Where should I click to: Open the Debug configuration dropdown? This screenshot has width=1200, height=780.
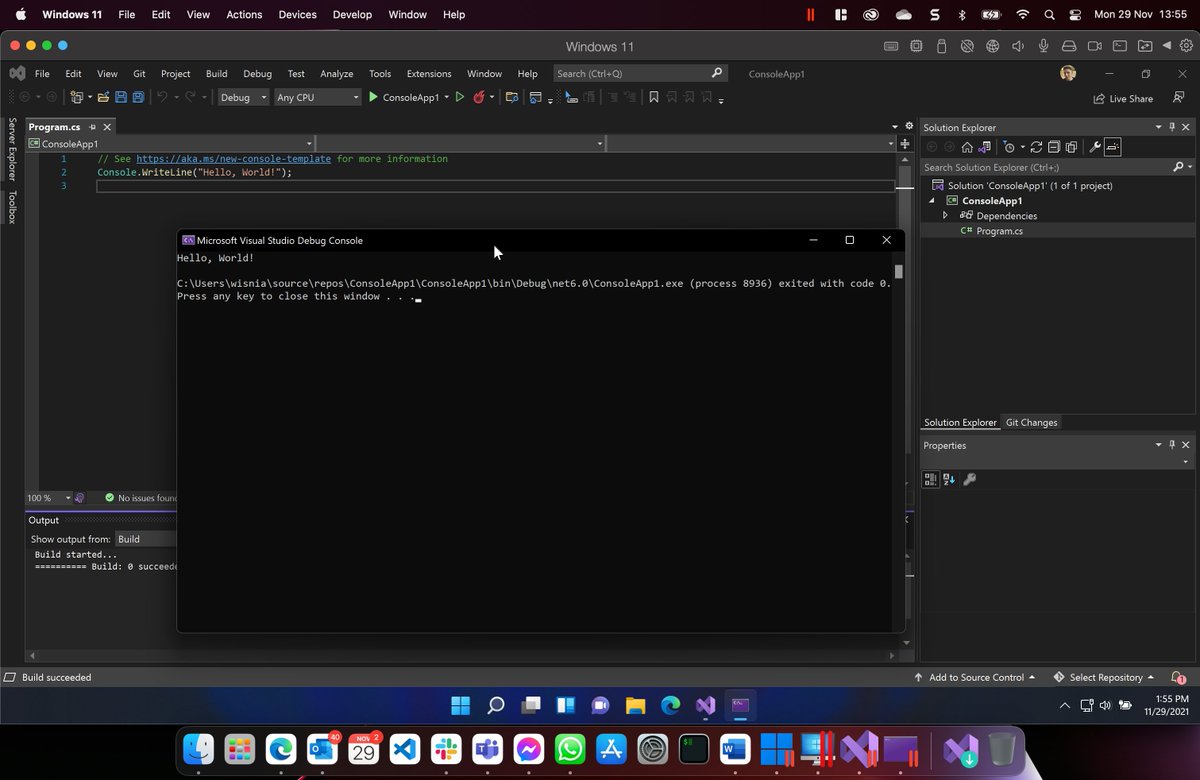click(243, 97)
